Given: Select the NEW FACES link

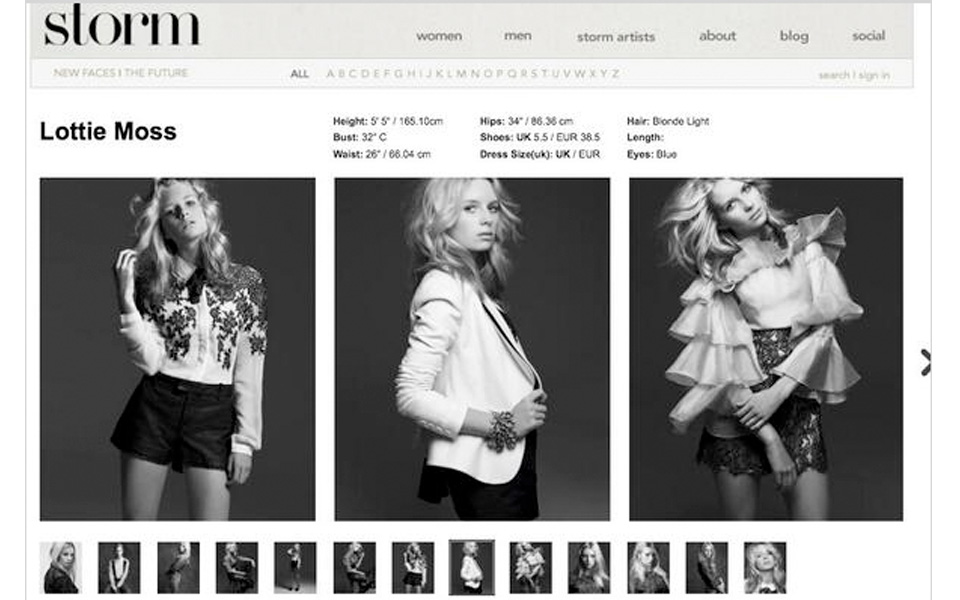Looking at the screenshot, I should 80,73.
